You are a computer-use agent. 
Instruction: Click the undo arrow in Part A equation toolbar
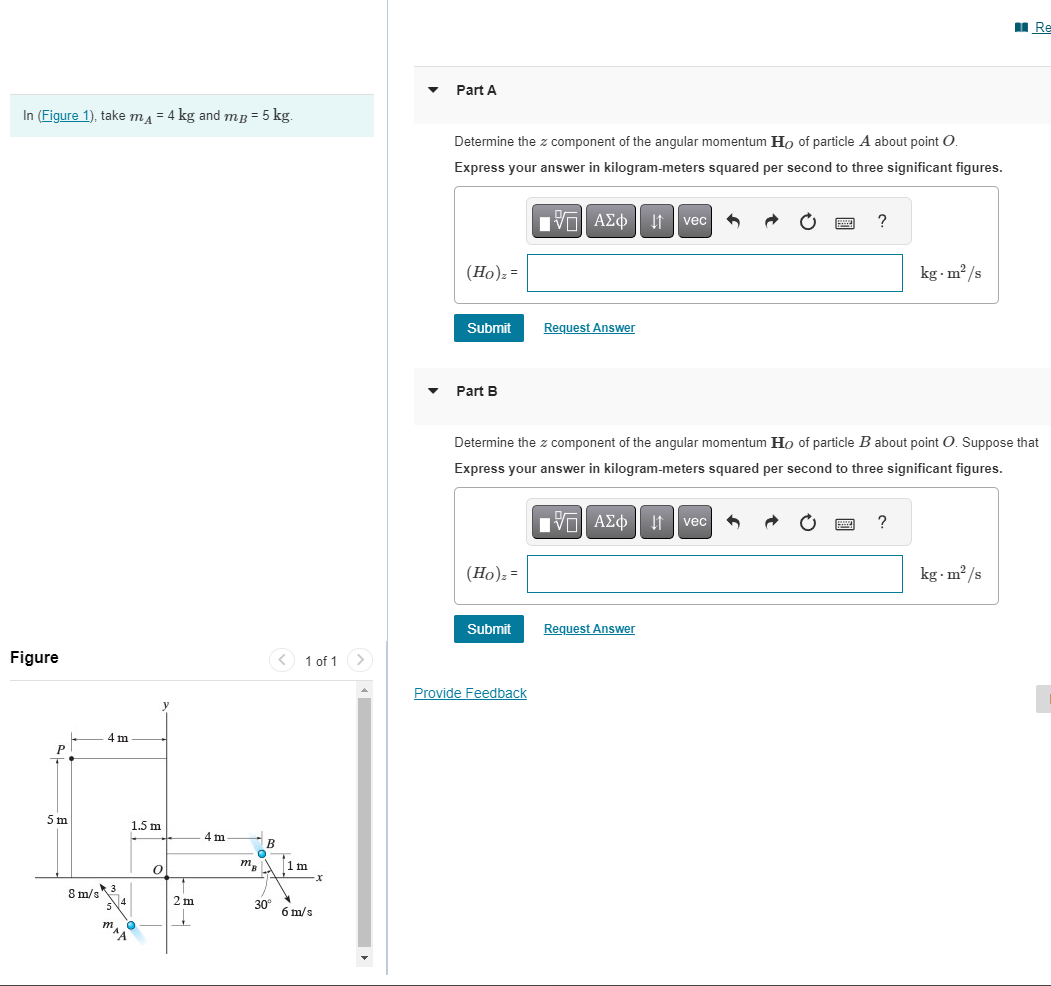(x=735, y=220)
